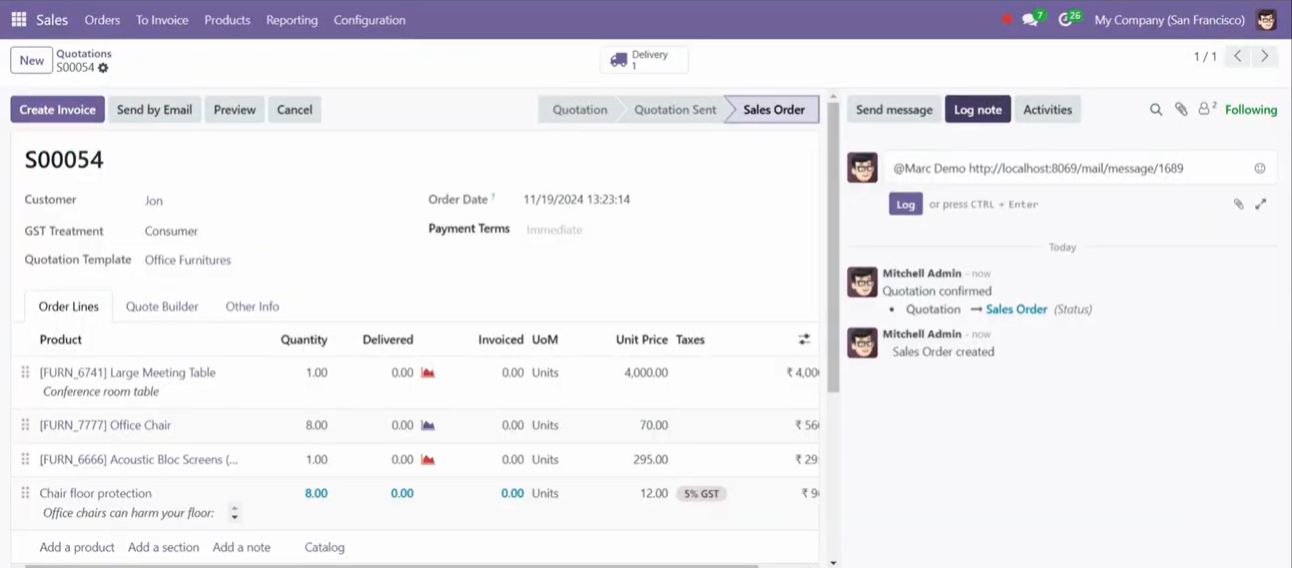
Task: Click the Activities button
Action: click(x=1048, y=110)
